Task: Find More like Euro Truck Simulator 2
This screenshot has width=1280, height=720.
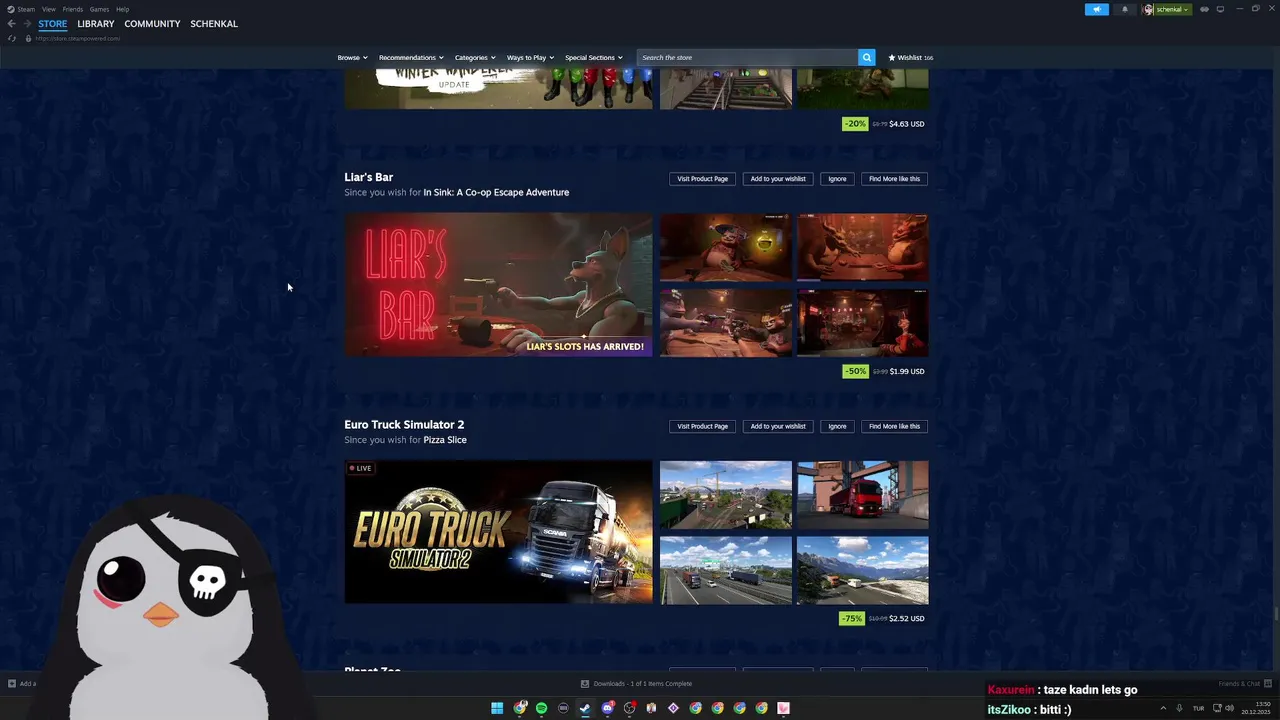Action: pos(894,426)
